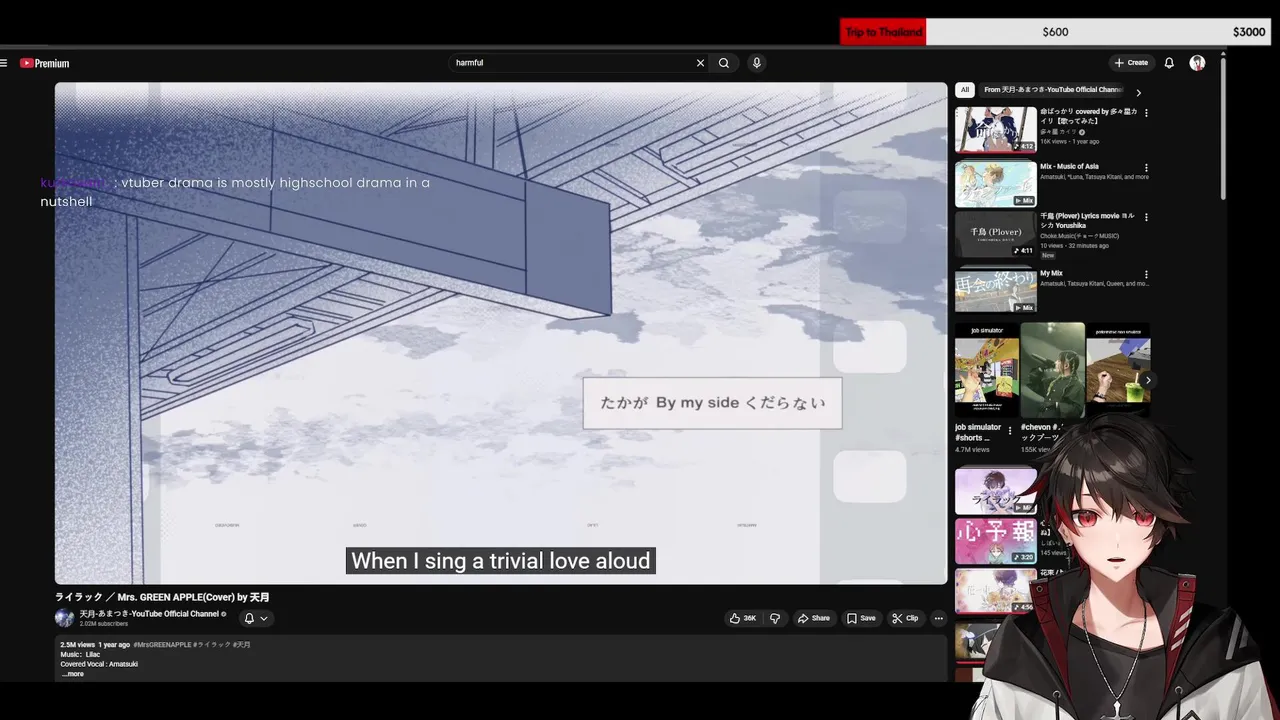Start voice search with the microphone

(756, 63)
